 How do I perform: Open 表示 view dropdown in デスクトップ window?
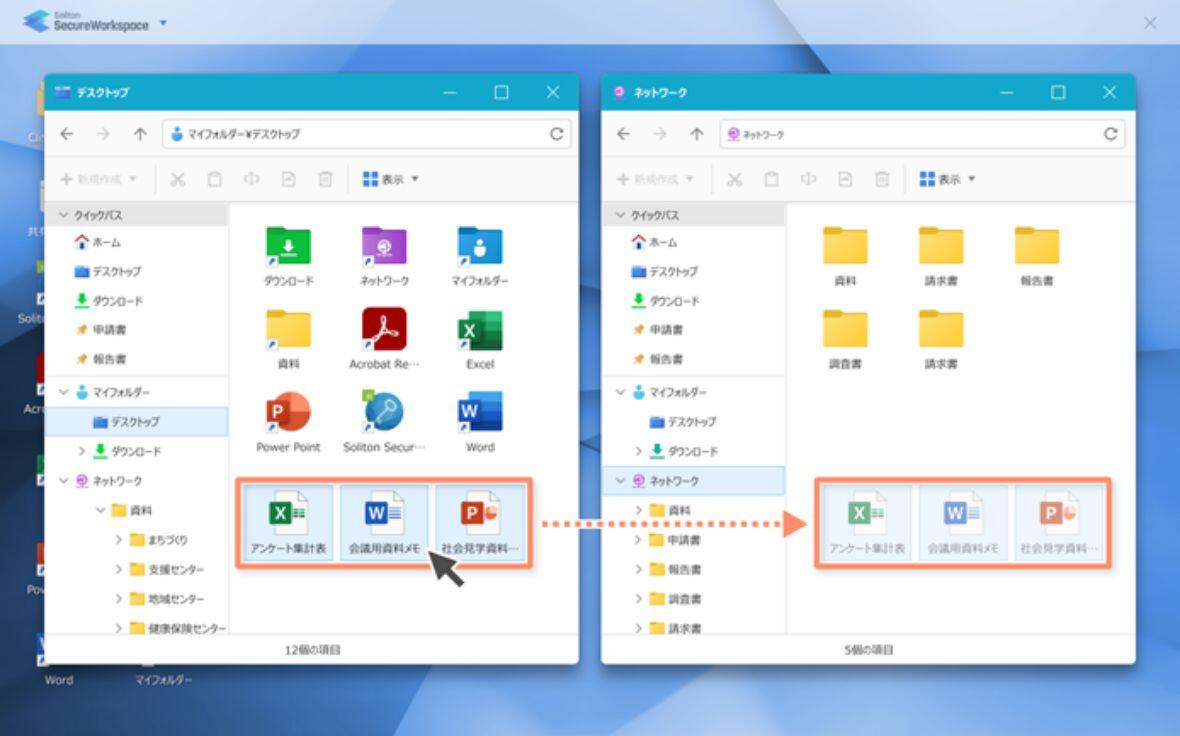391,179
